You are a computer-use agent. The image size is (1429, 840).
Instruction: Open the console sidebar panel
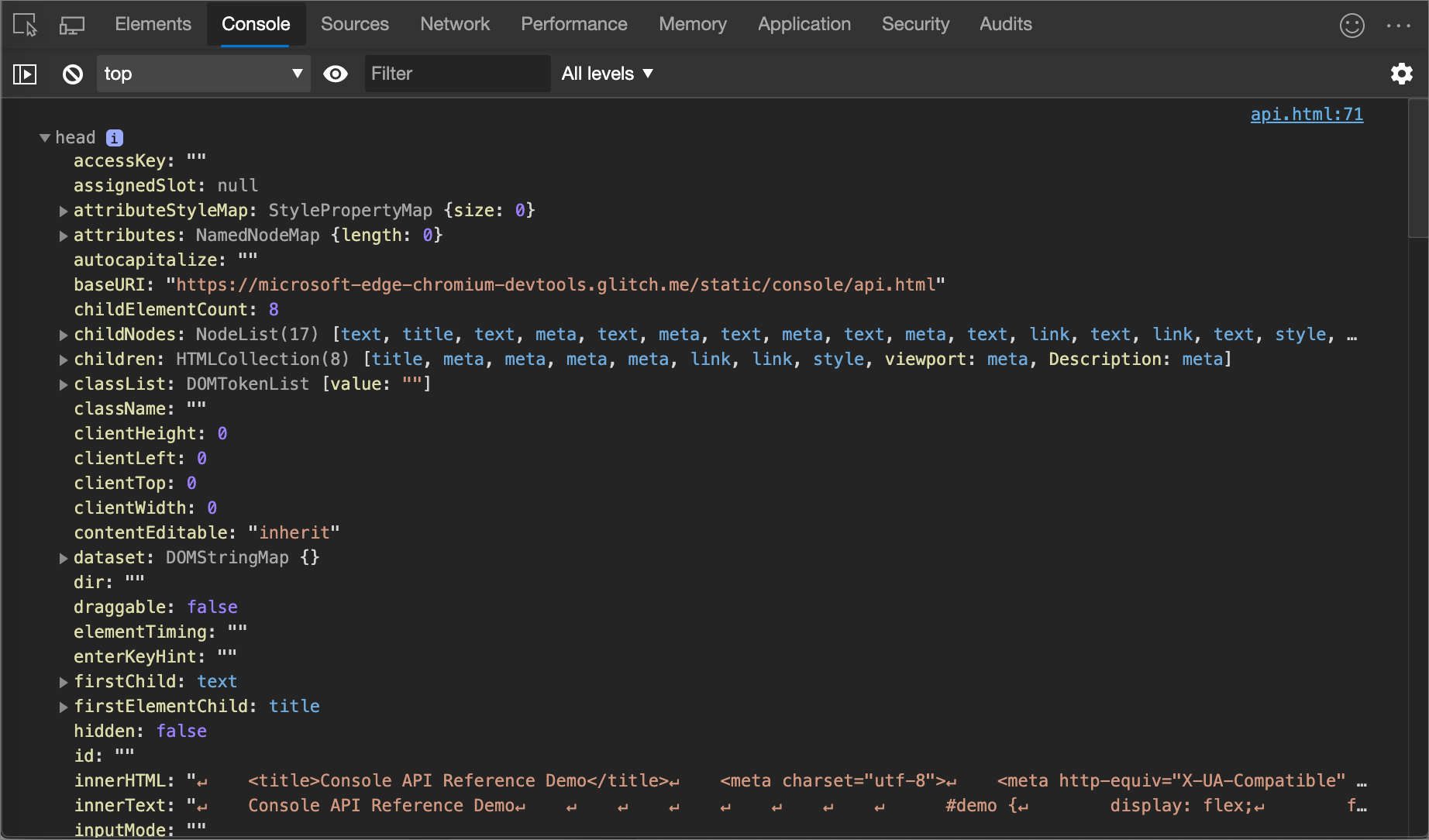coord(24,74)
